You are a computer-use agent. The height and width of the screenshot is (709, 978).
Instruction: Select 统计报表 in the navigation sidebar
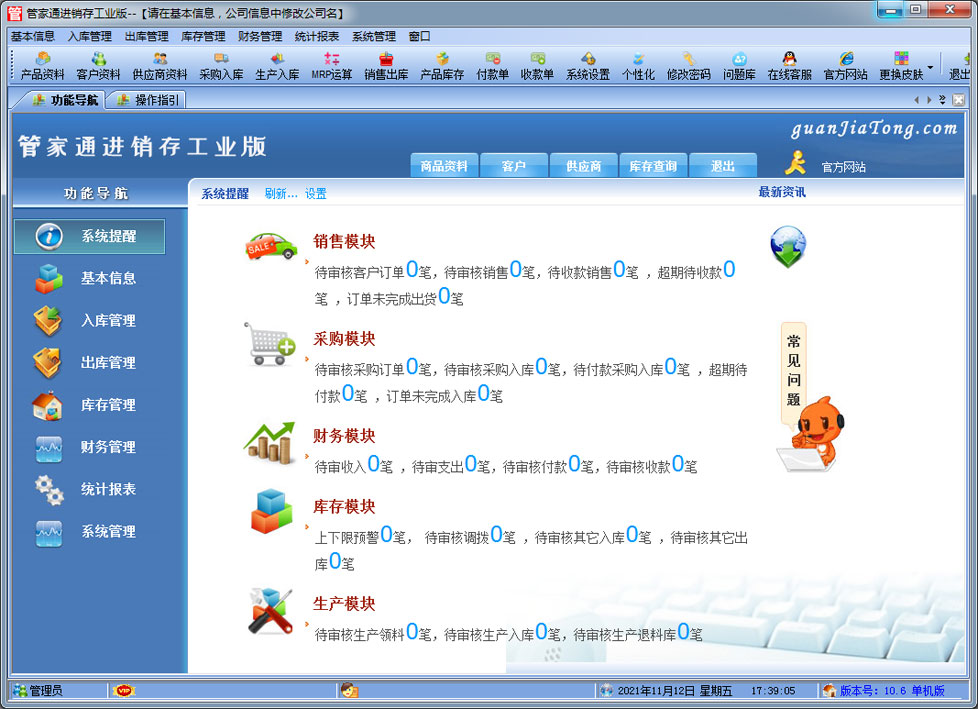pyautogui.click(x=108, y=490)
